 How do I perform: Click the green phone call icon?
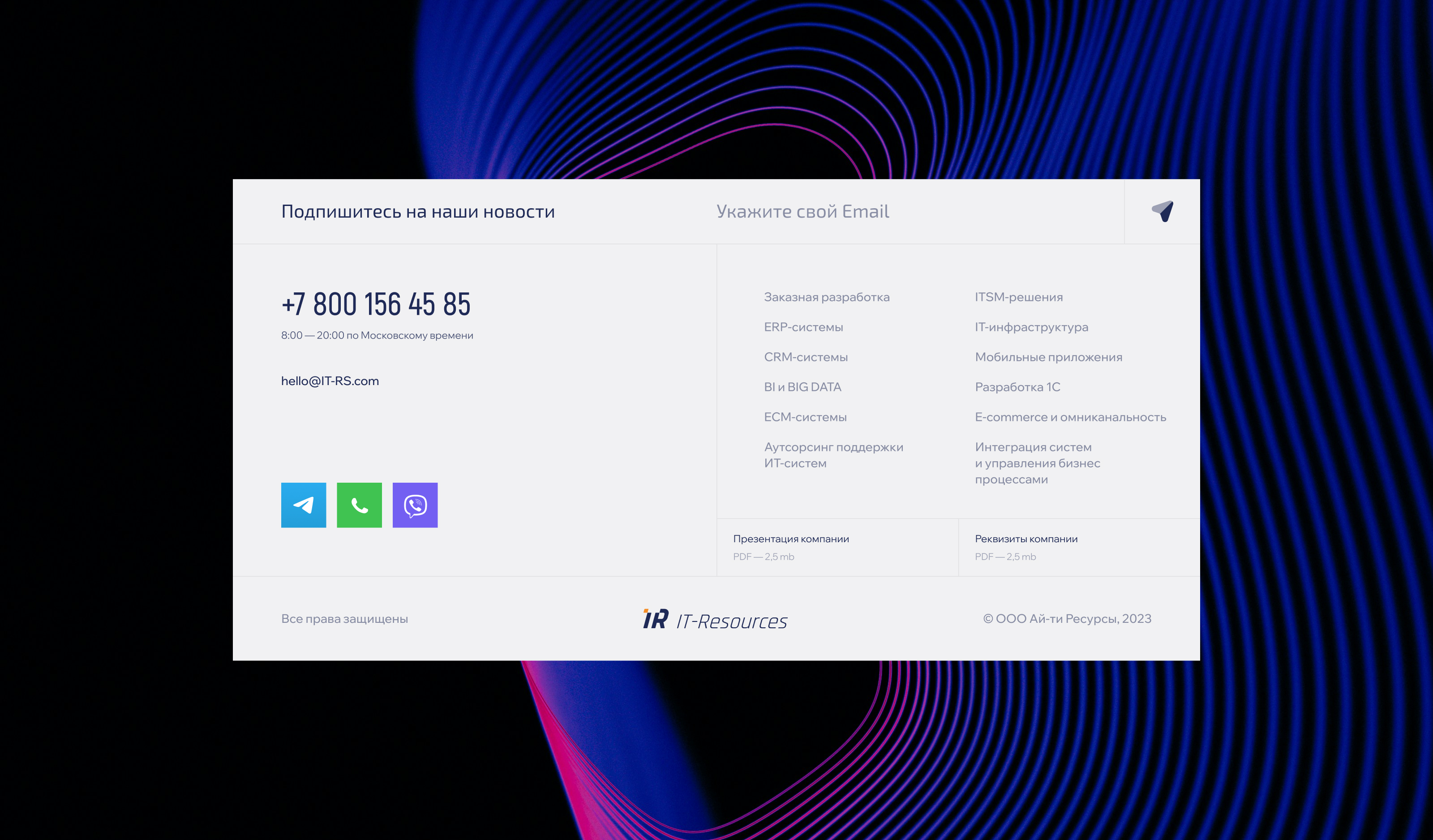click(359, 505)
